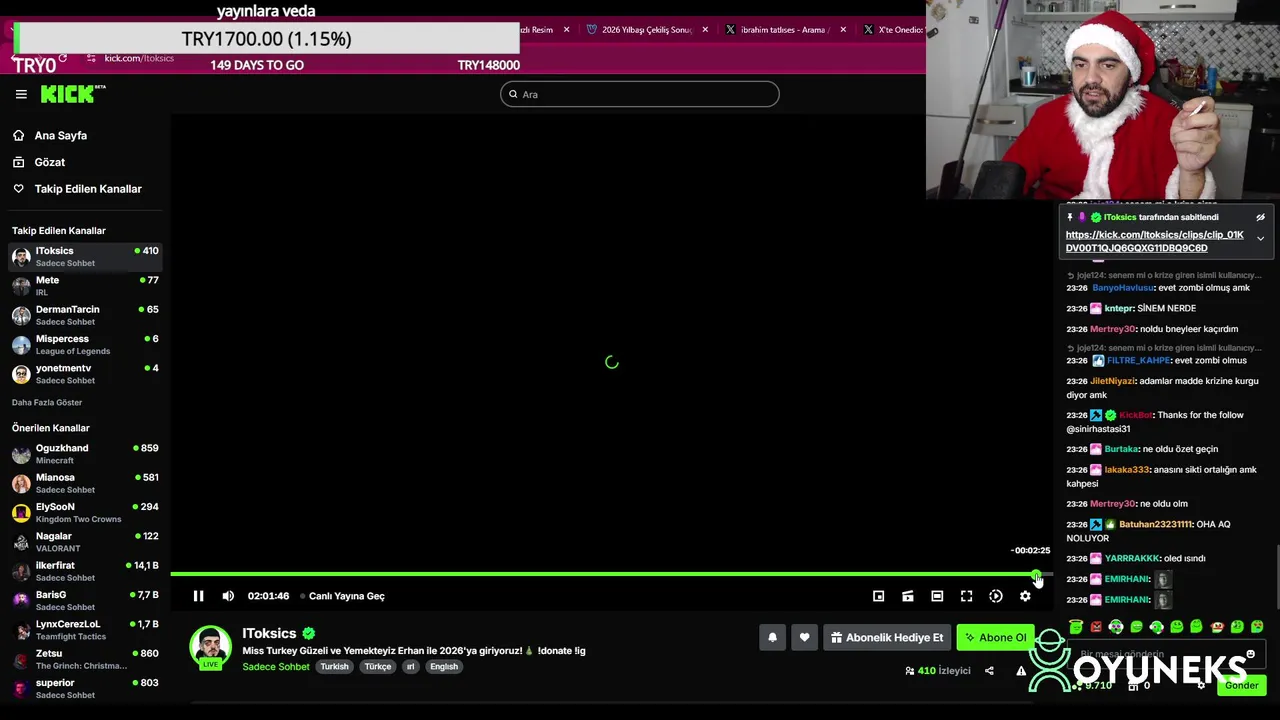Click Mete channel avatar in sidebar
The width and height of the screenshot is (1280, 720).
[21, 286]
